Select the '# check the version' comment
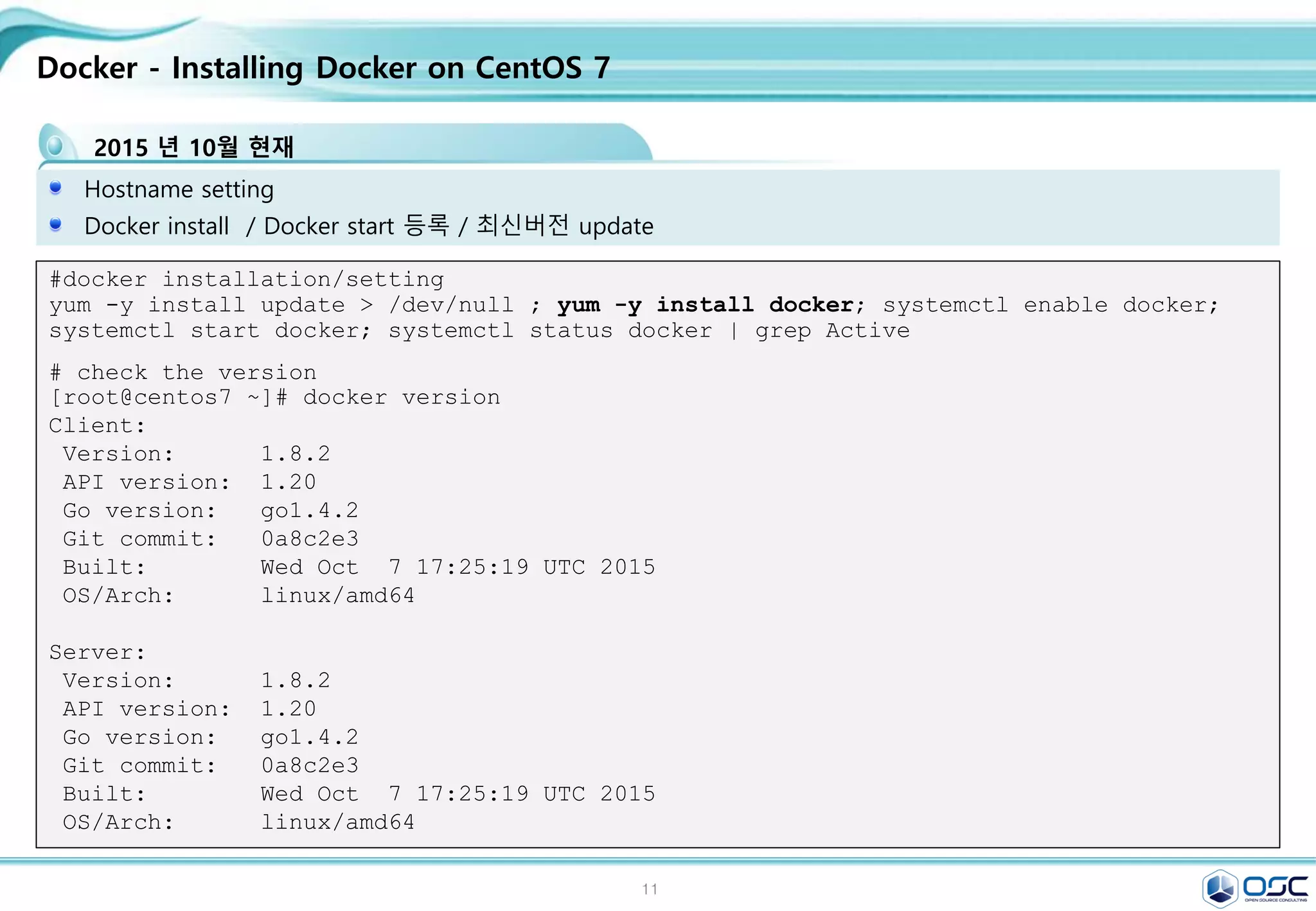 click(183, 372)
